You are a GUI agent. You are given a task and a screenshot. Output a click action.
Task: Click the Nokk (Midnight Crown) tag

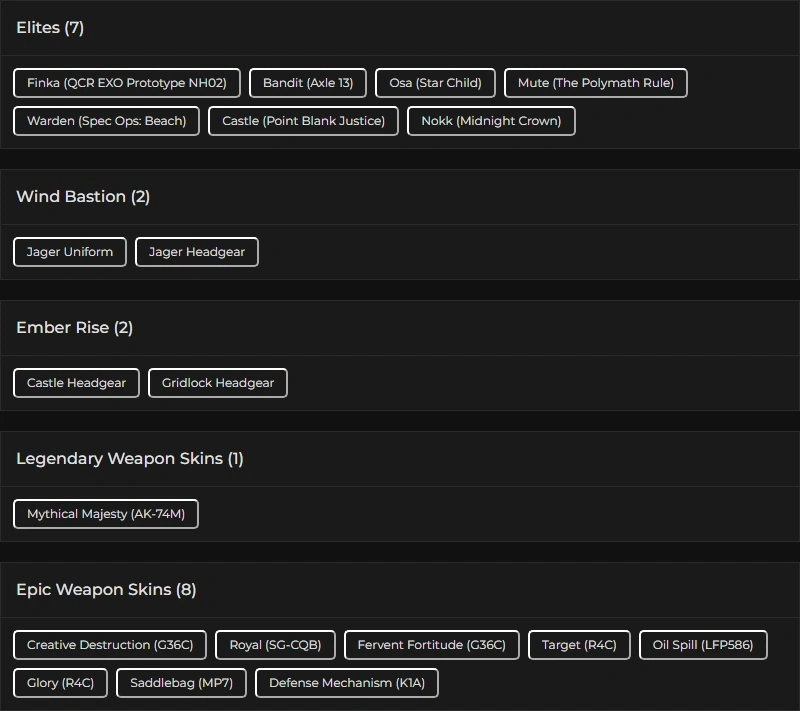click(491, 121)
